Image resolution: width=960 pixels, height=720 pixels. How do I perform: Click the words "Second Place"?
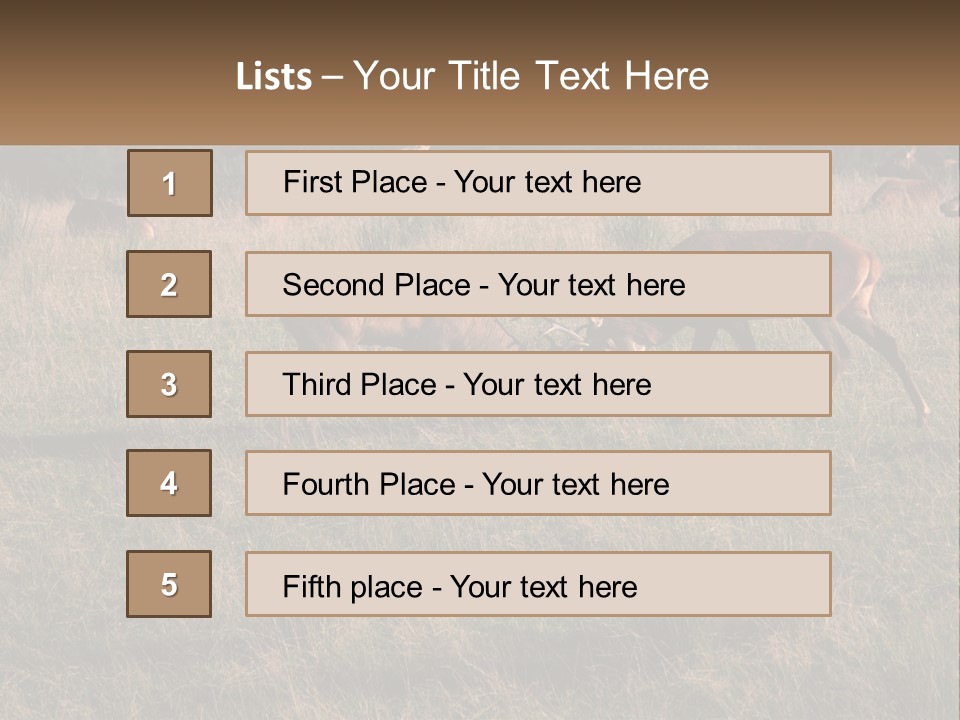pyautogui.click(x=375, y=285)
